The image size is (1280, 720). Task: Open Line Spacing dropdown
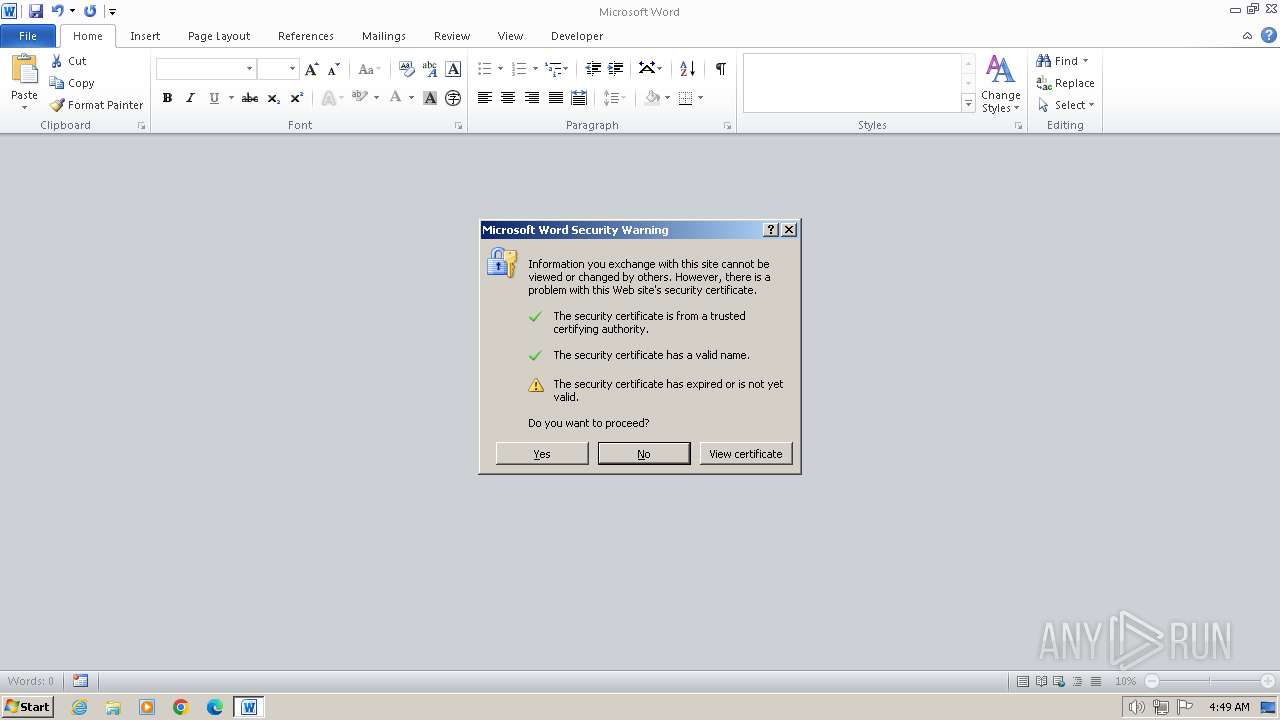(x=614, y=98)
